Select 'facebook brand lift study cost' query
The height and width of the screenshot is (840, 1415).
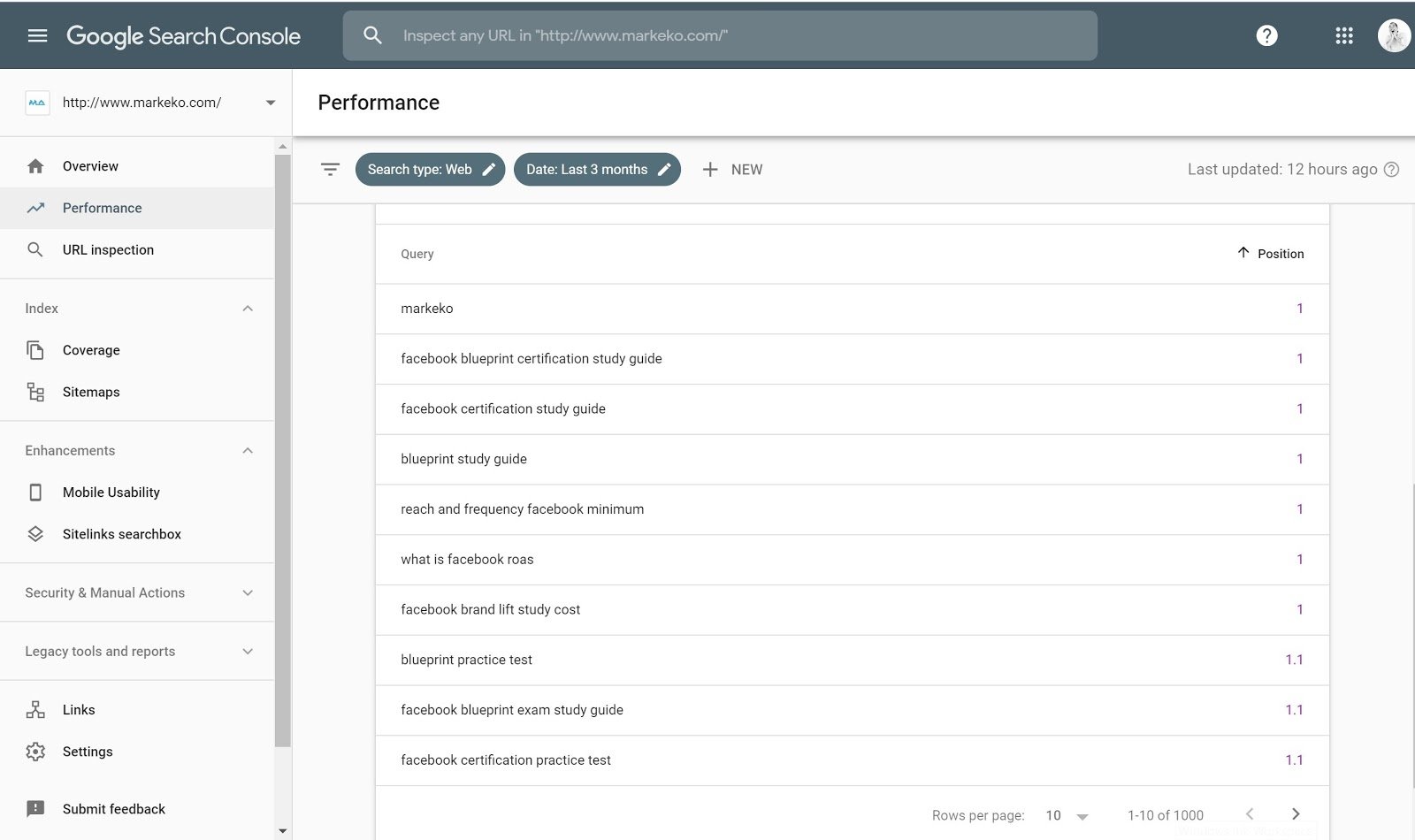tap(852, 610)
